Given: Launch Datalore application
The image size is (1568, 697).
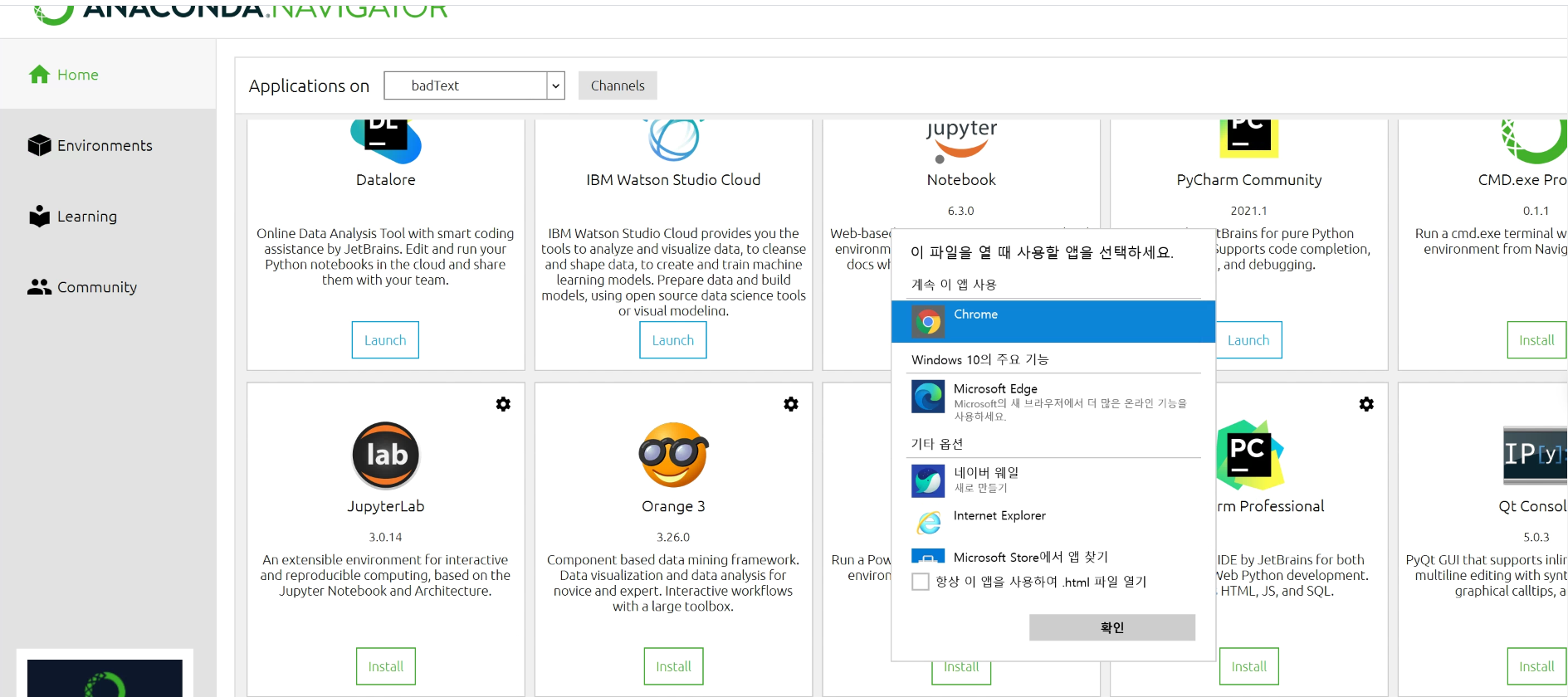Looking at the screenshot, I should tap(385, 340).
